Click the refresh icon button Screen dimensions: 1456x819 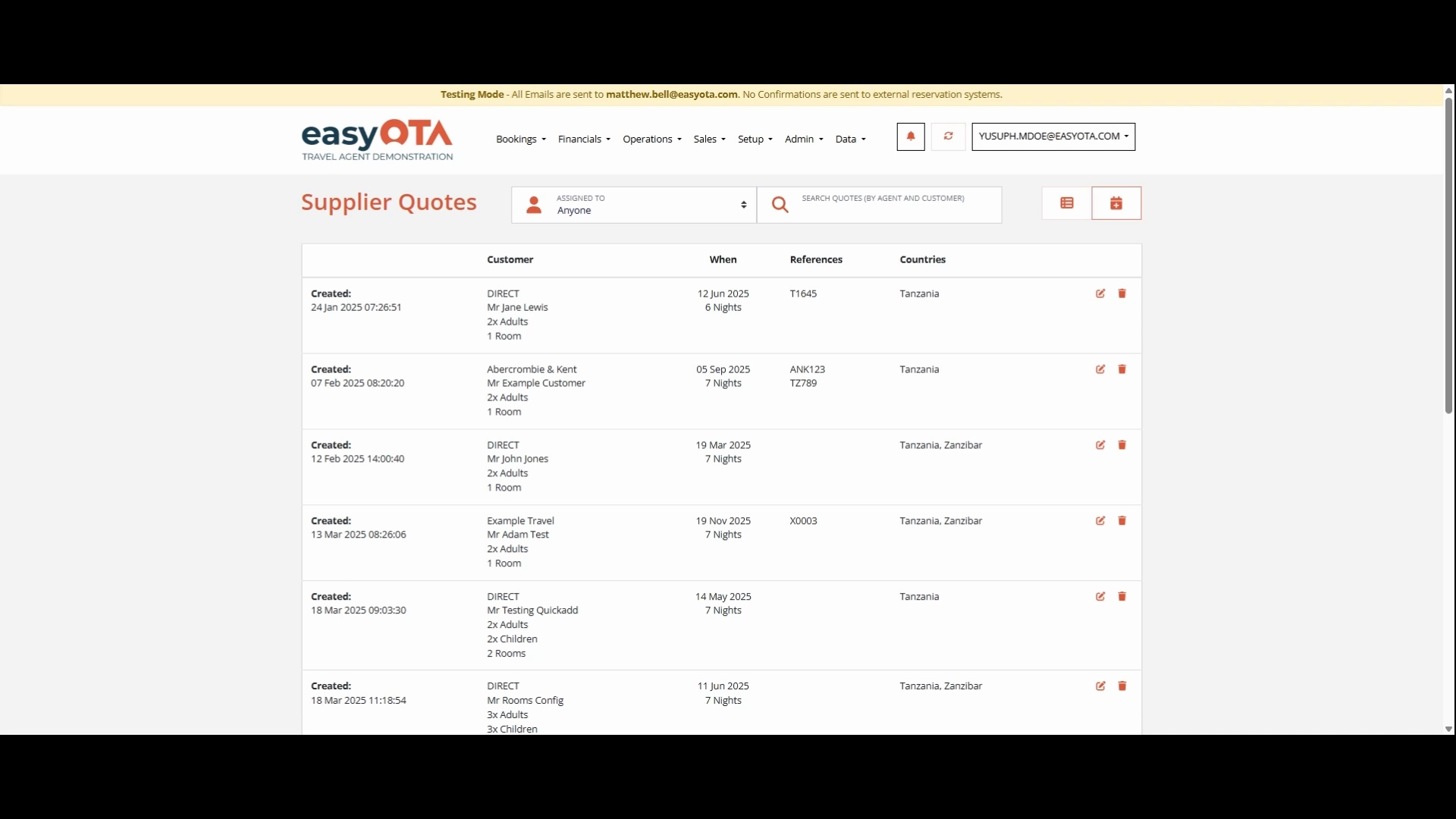[x=948, y=136]
